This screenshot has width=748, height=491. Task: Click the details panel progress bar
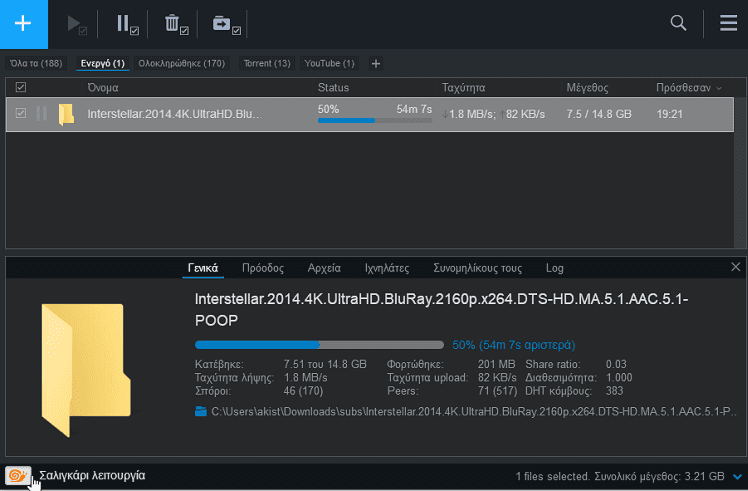pos(319,345)
